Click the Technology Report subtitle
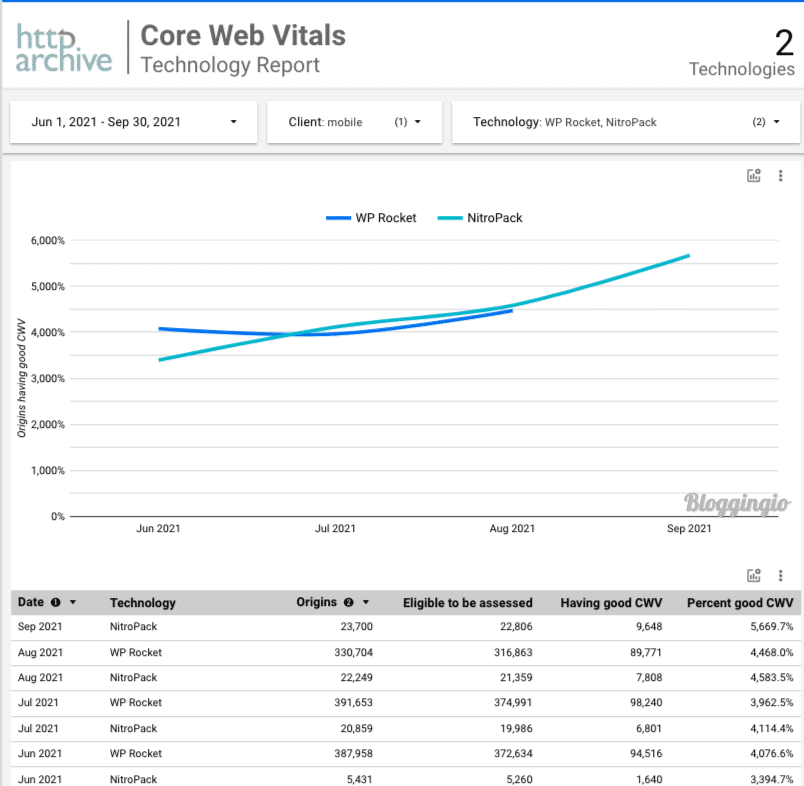This screenshot has height=786, width=804. 230,65
